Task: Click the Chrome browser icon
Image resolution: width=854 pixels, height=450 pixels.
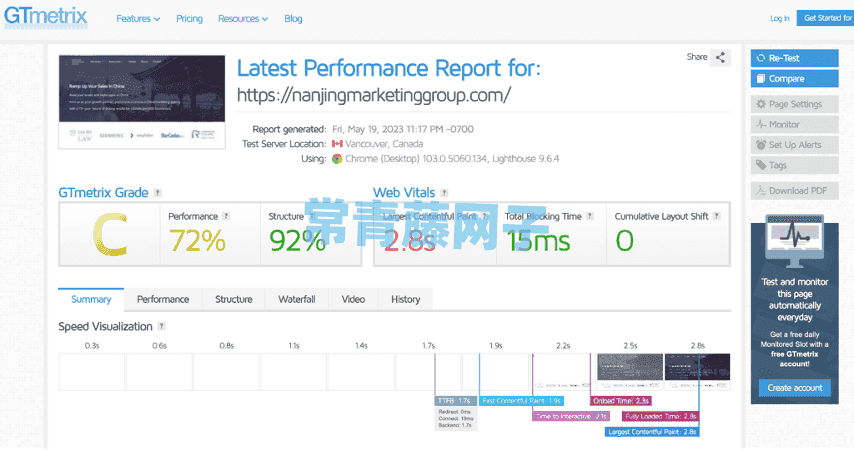Action: click(x=337, y=159)
